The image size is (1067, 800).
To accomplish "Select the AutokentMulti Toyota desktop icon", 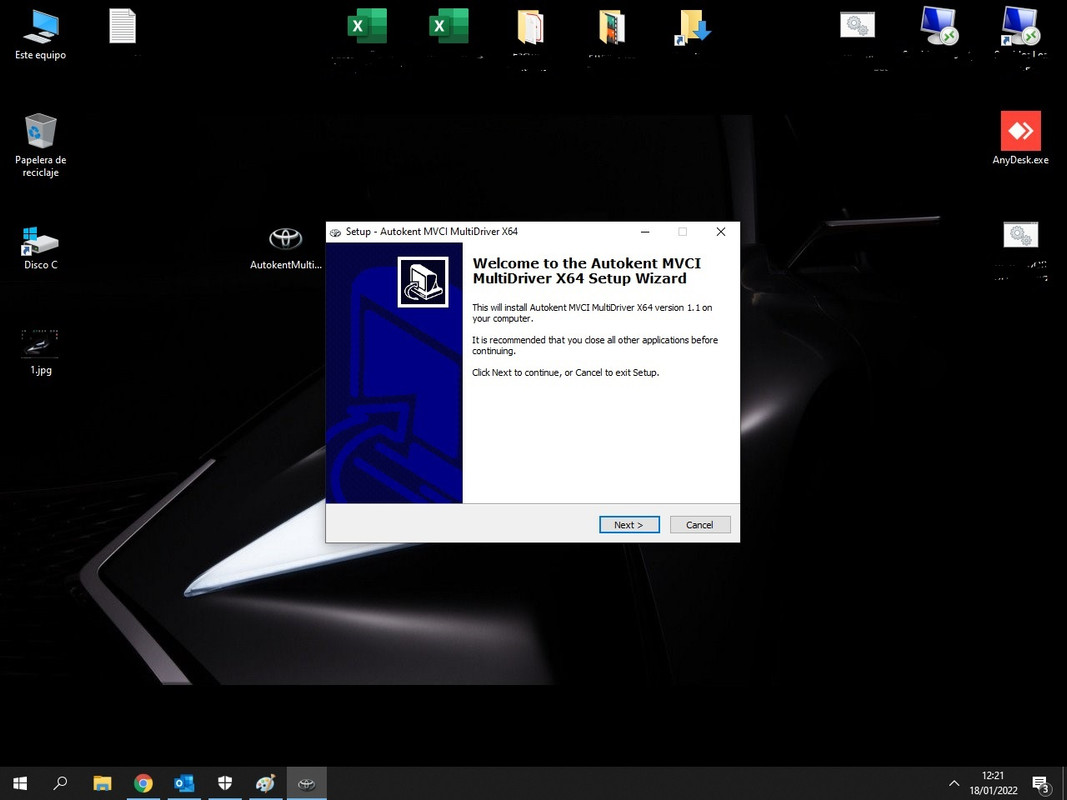I will coord(286,248).
